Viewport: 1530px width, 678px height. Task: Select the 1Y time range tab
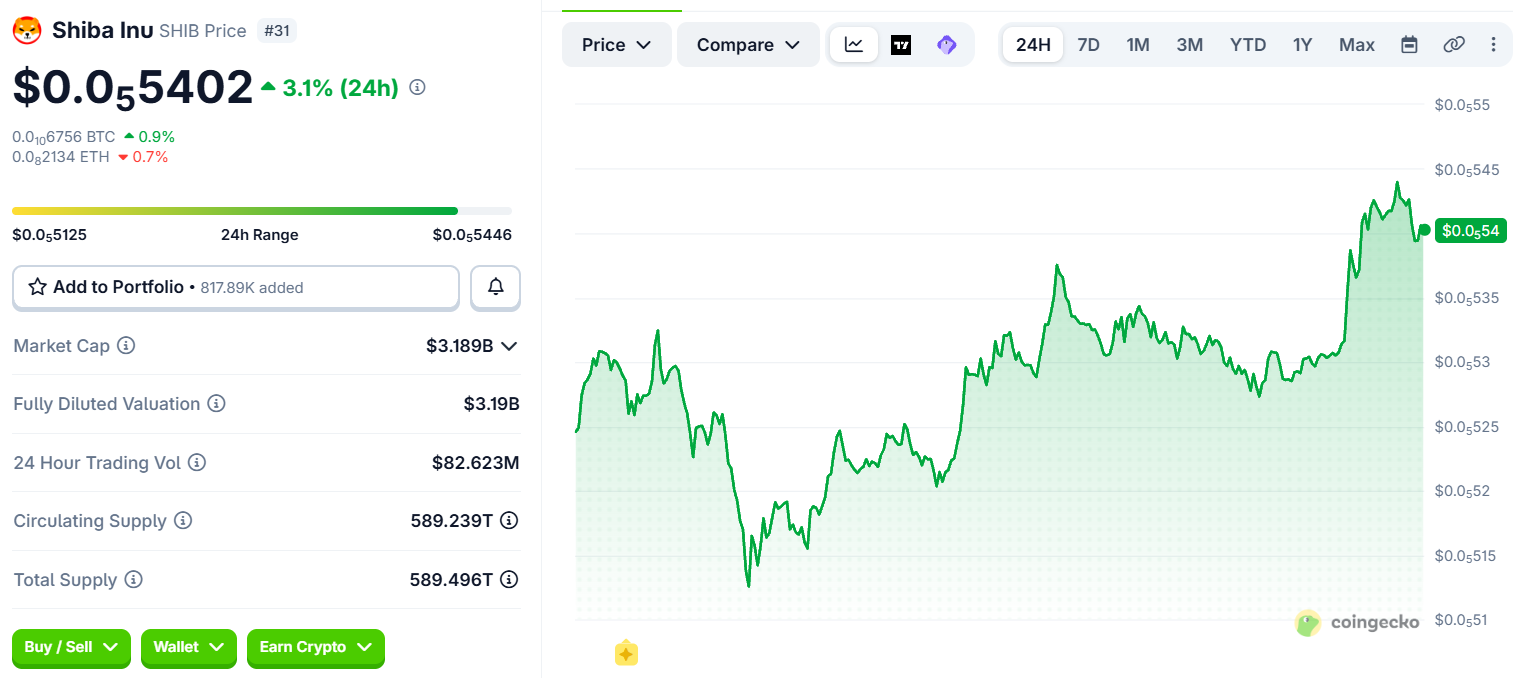point(1302,45)
